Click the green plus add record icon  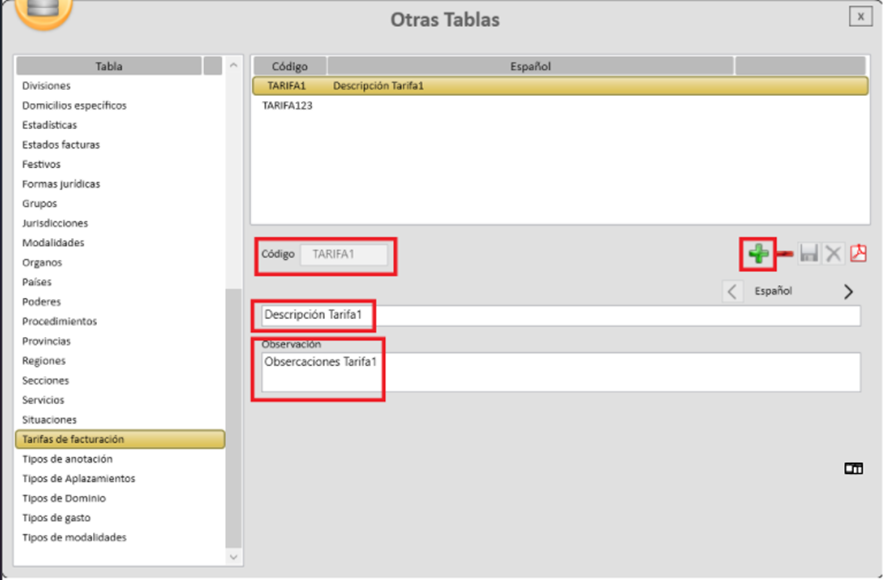(x=759, y=254)
